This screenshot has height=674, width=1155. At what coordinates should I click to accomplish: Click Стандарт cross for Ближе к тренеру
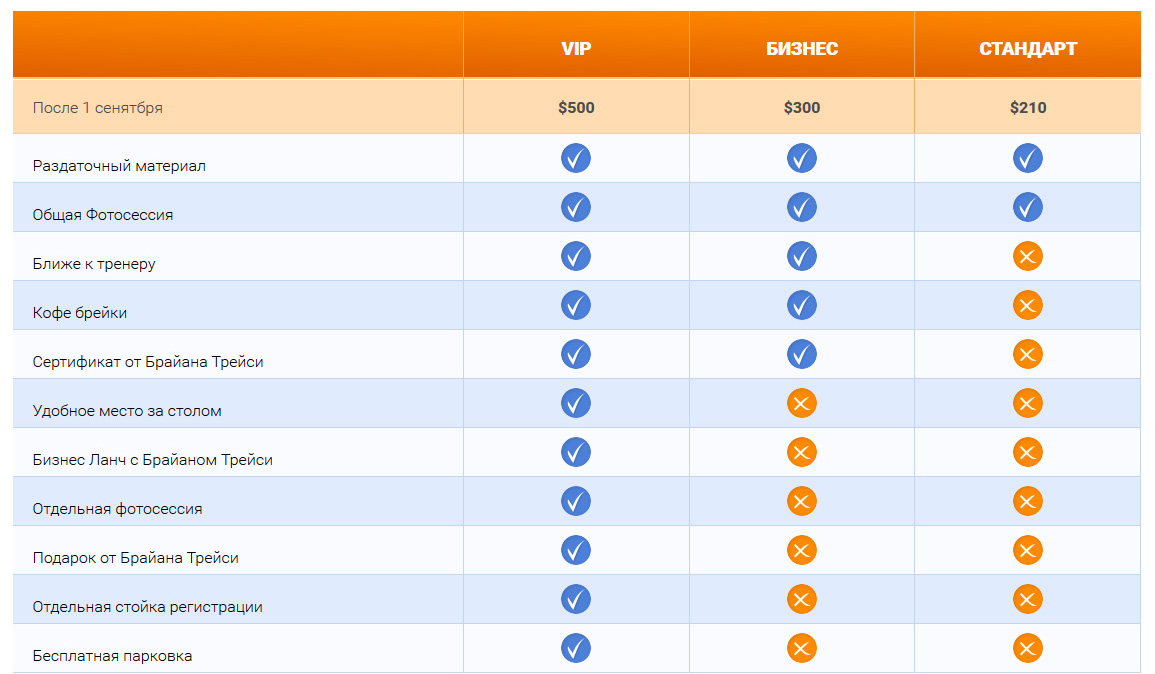tap(1028, 256)
